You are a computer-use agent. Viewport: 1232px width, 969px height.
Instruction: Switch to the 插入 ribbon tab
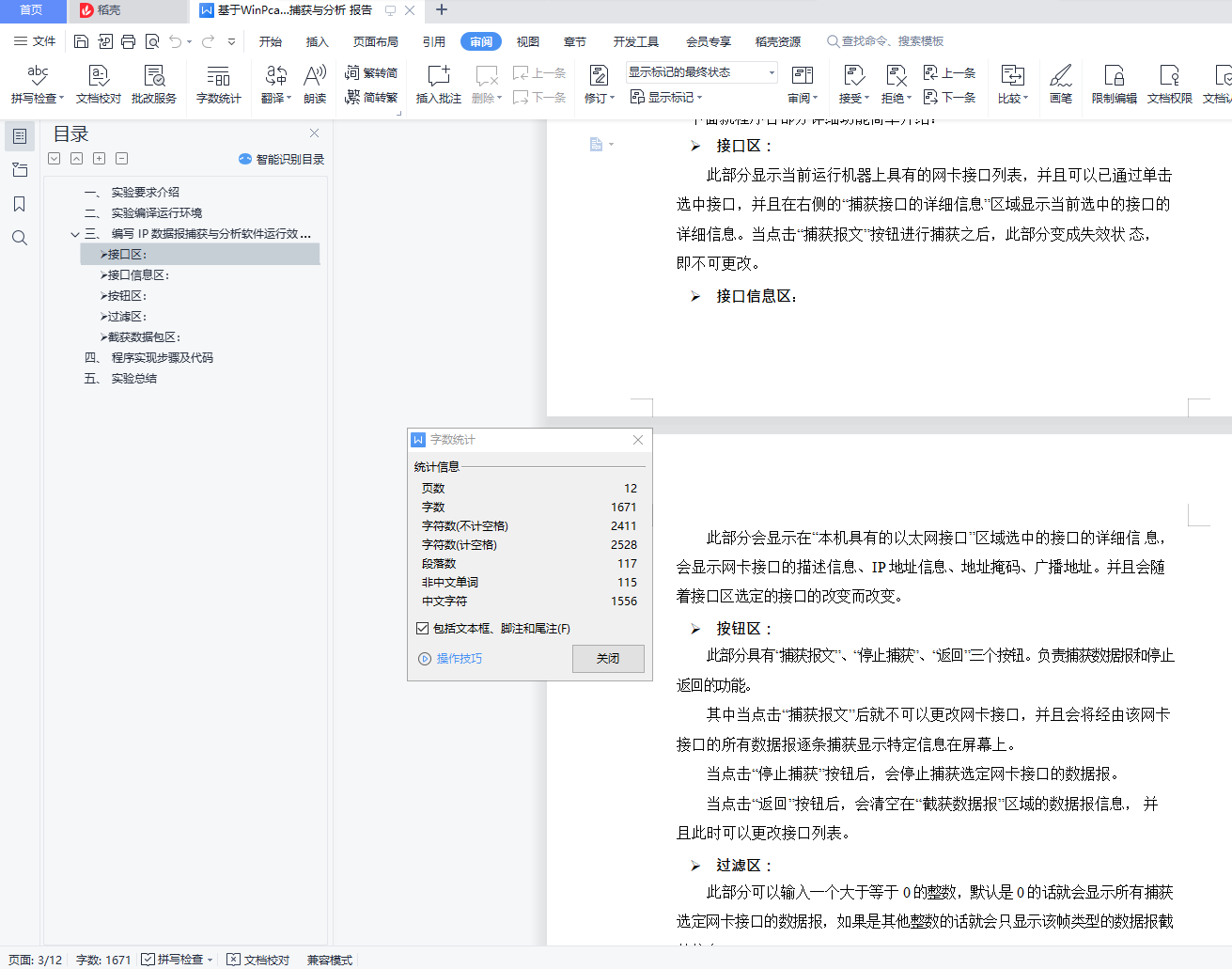coord(318,41)
